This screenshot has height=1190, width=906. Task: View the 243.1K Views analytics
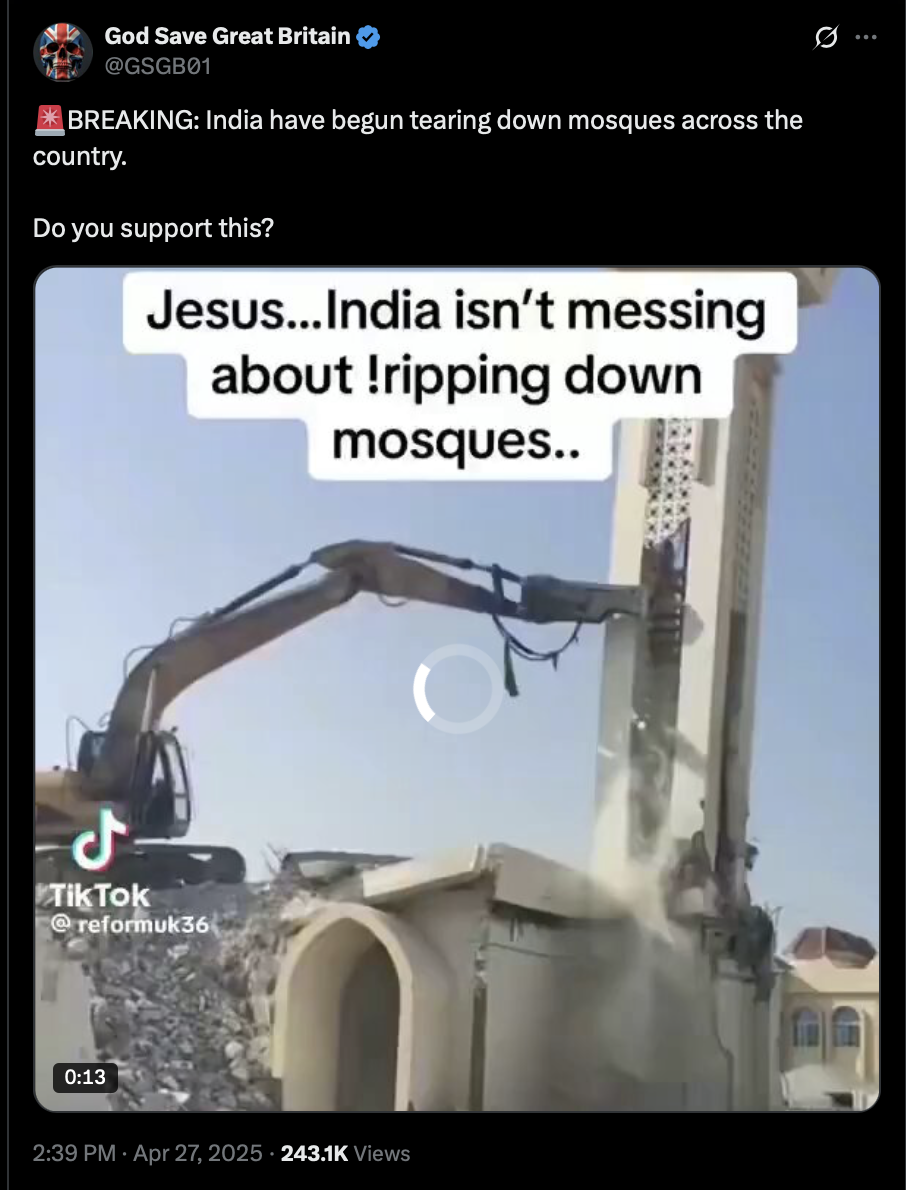345,1154
